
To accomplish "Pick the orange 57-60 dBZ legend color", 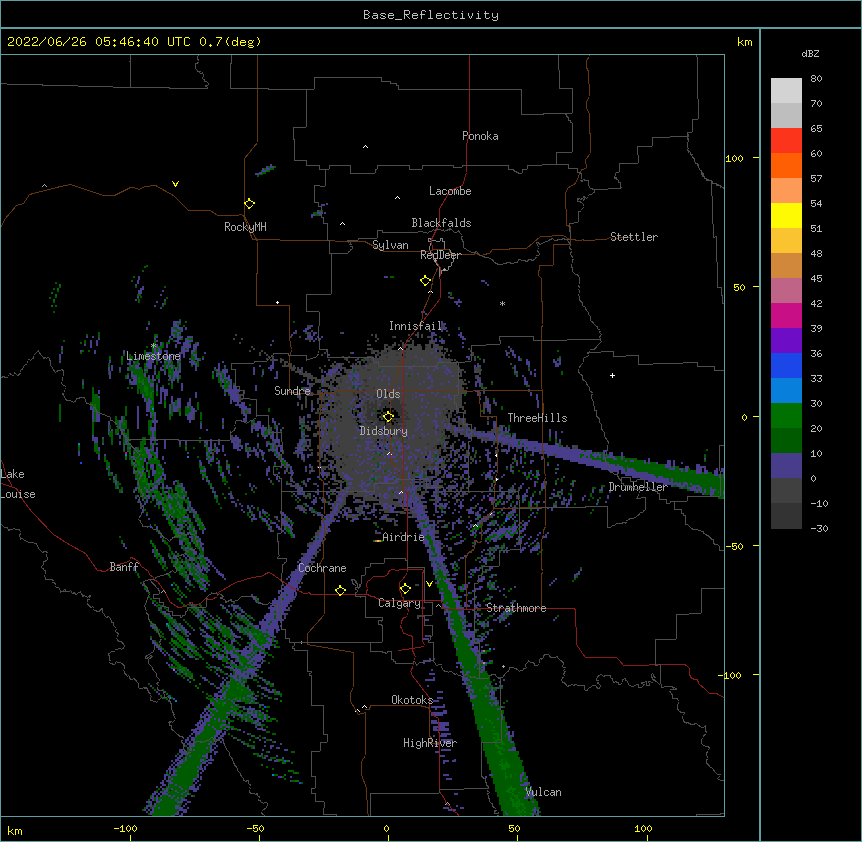I will tap(786, 165).
